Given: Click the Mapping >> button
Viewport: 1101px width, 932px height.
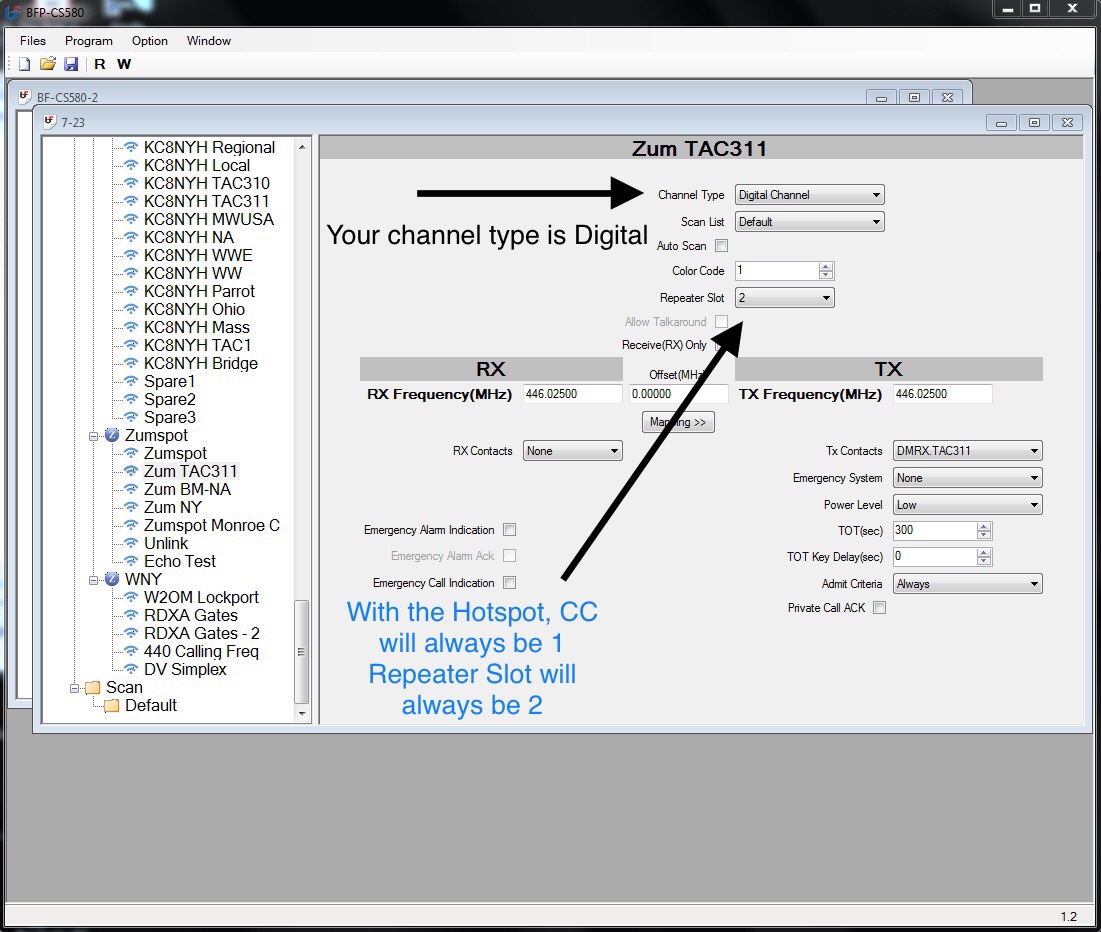Looking at the screenshot, I should [678, 422].
